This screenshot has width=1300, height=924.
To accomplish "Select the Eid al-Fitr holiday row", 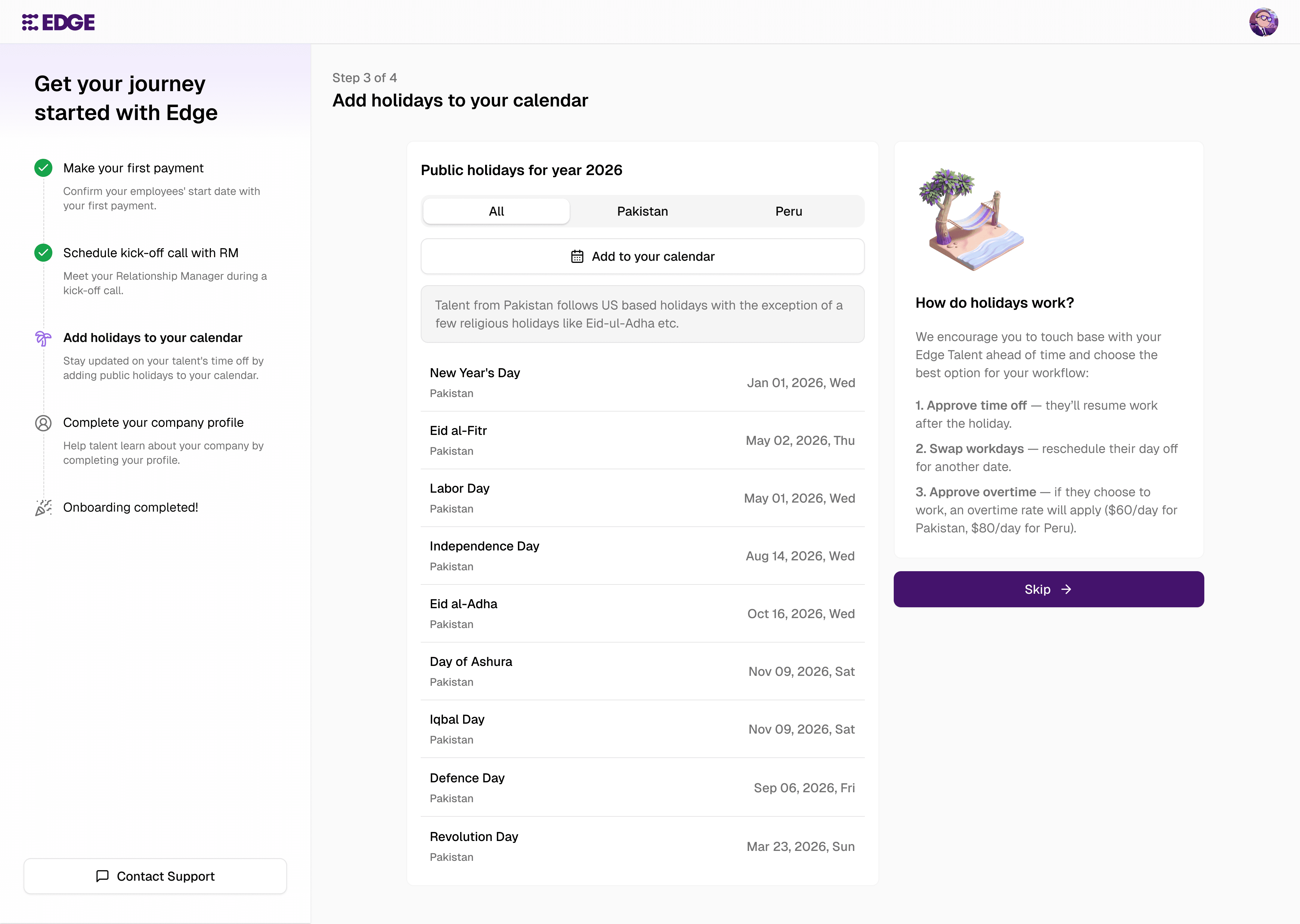I will (642, 440).
